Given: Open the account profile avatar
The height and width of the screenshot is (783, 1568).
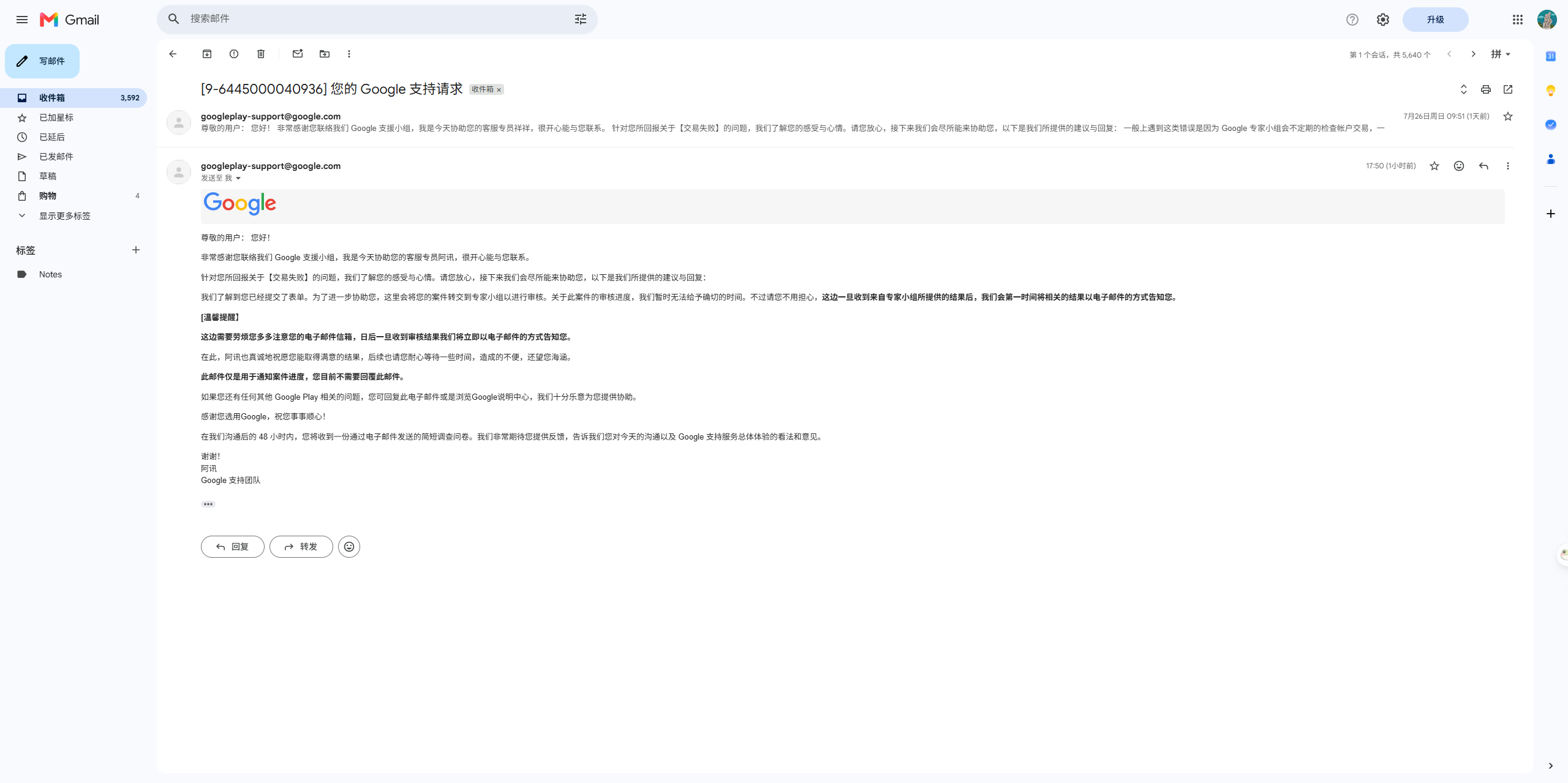Looking at the screenshot, I should pyautogui.click(x=1547, y=20).
